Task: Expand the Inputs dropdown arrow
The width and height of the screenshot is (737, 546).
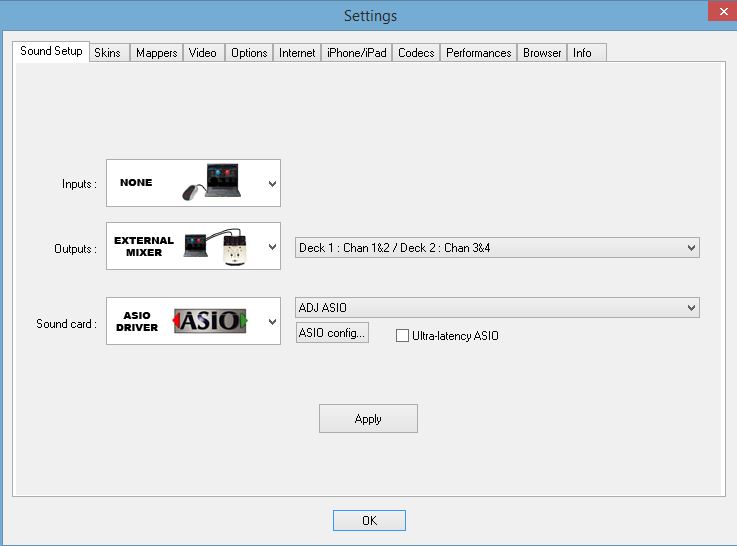Action: click(x=272, y=184)
